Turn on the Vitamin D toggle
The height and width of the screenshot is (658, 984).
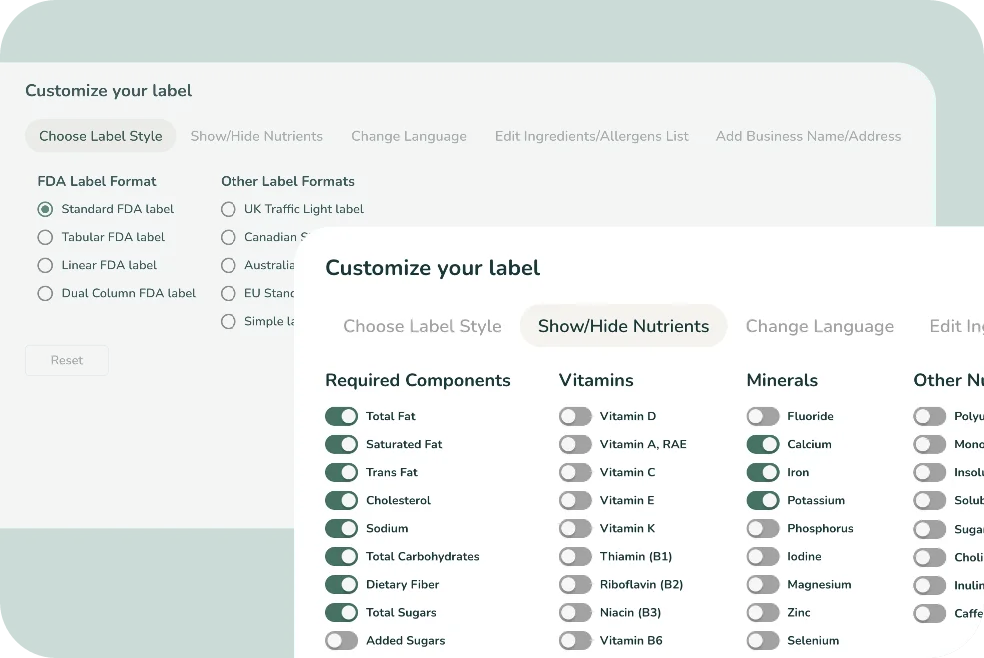pyautogui.click(x=575, y=416)
